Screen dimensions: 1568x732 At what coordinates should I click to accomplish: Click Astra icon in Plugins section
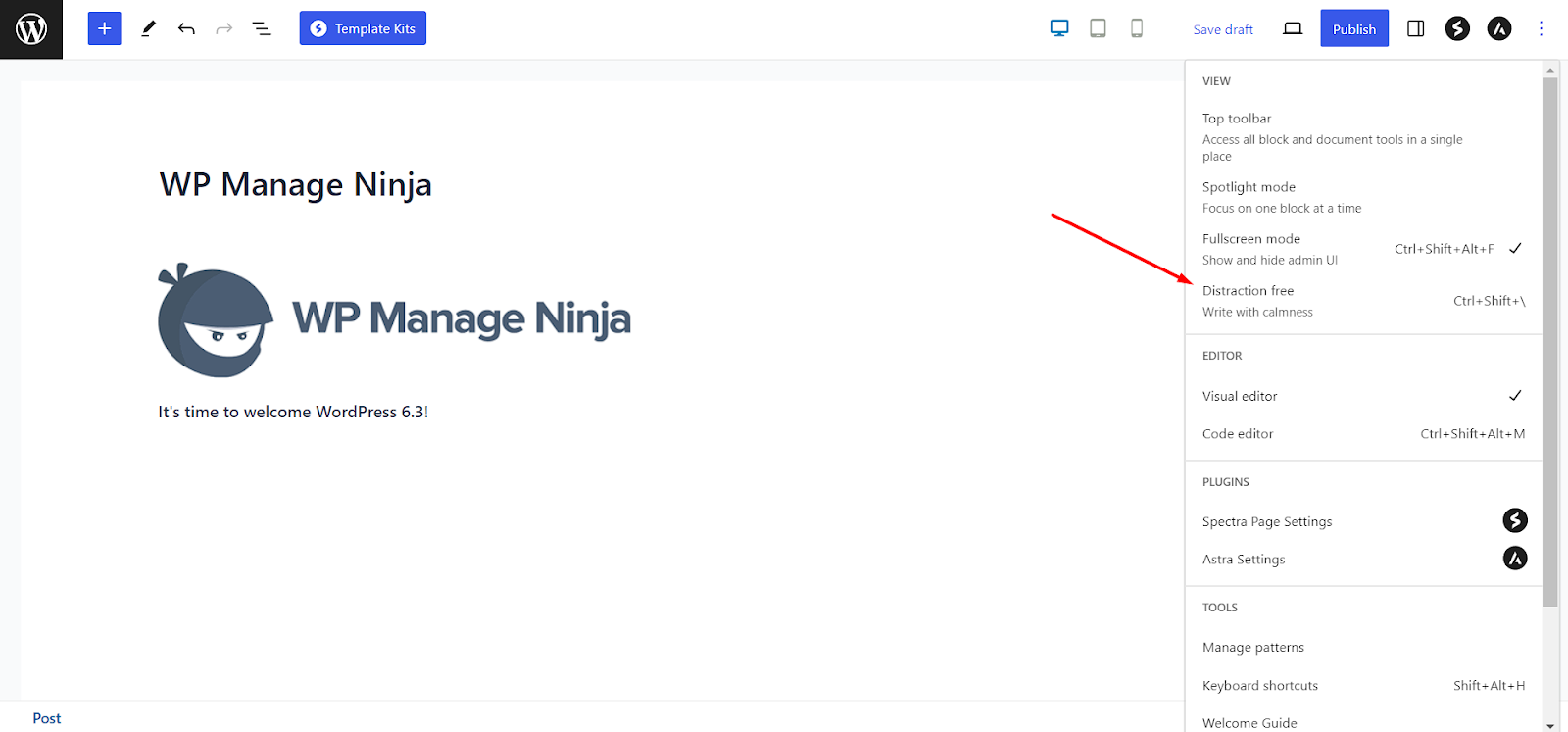[x=1515, y=559]
